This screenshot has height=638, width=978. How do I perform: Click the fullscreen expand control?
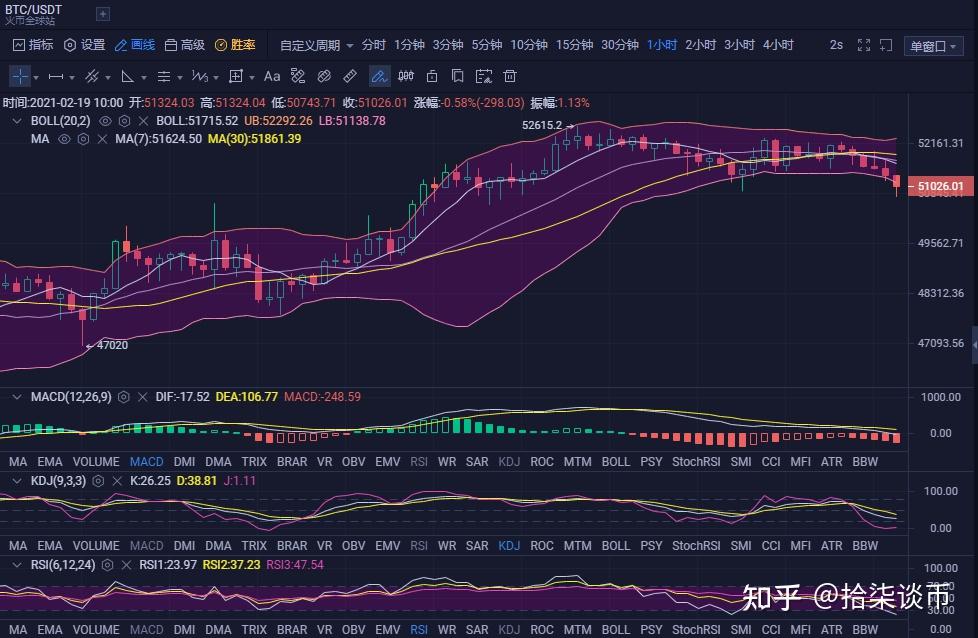pyautogui.click(x=864, y=45)
